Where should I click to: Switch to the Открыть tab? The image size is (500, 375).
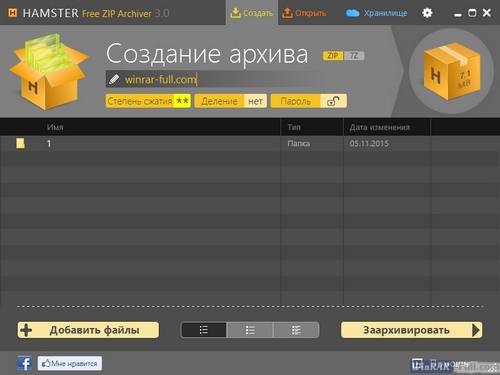304,13
